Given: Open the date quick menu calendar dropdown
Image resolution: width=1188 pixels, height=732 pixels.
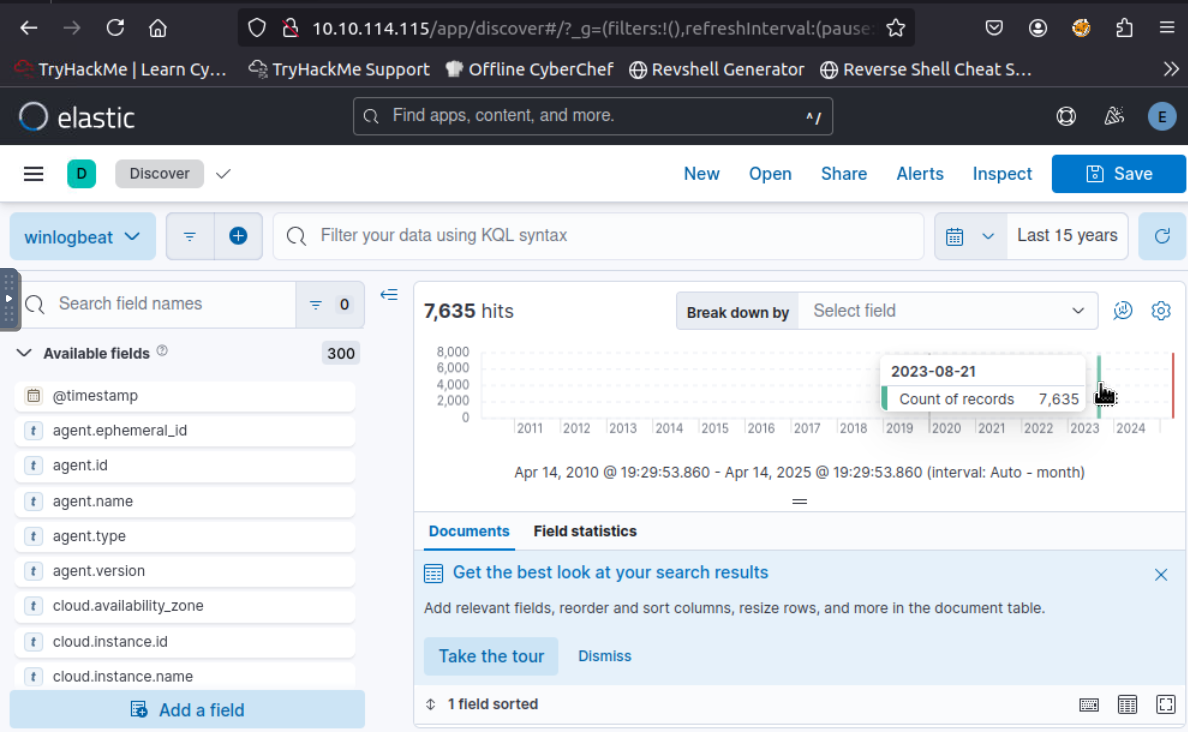Looking at the screenshot, I should pyautogui.click(x=970, y=236).
